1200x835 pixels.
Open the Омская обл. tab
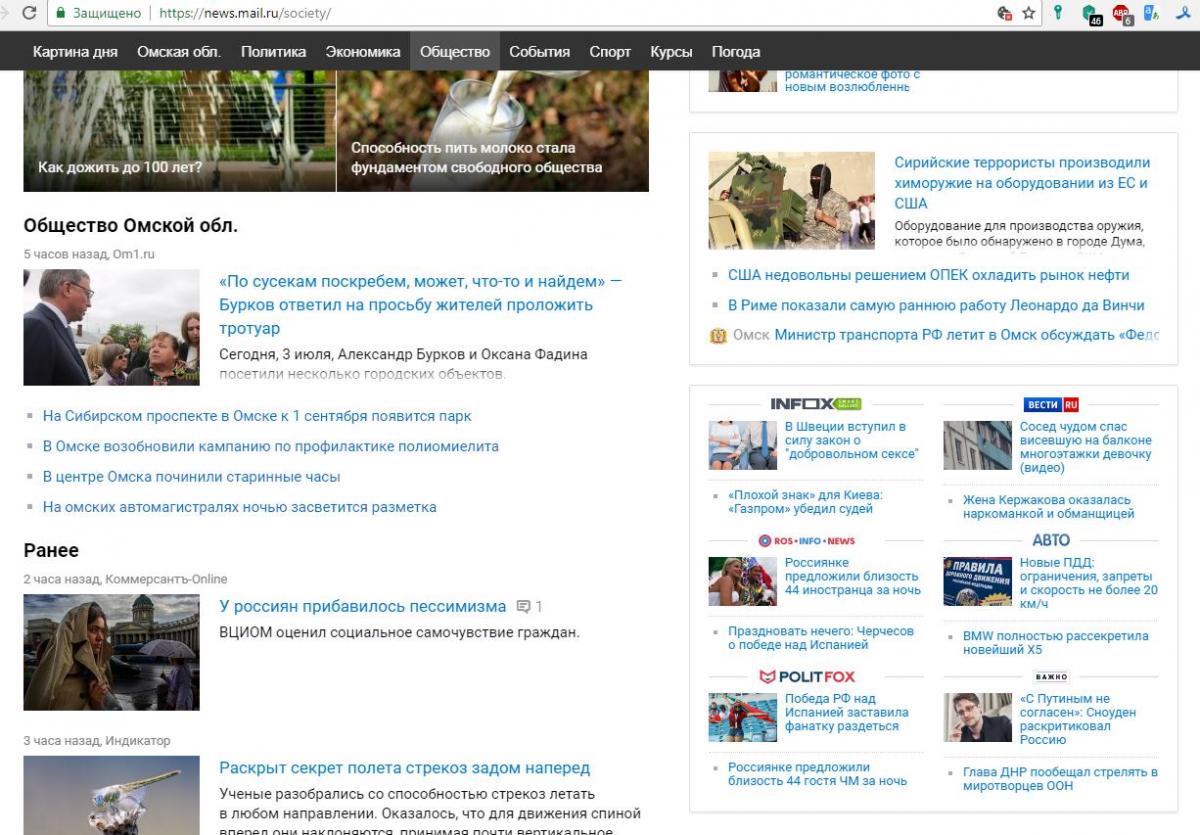coord(179,51)
